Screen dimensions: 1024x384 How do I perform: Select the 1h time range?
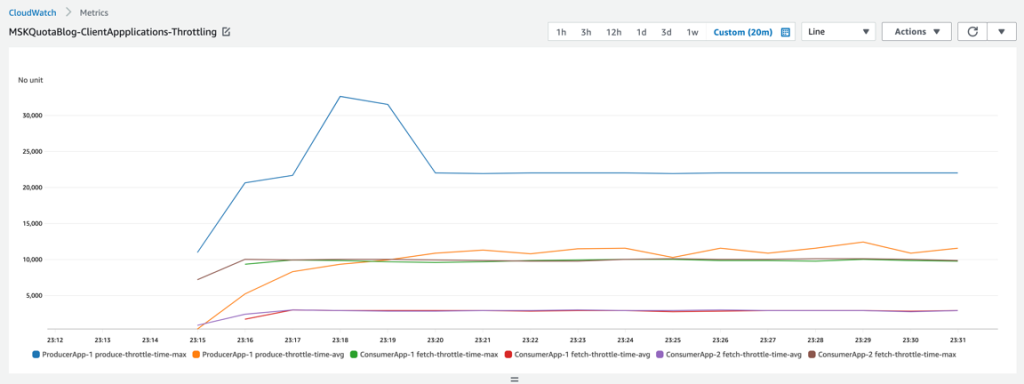[561, 32]
